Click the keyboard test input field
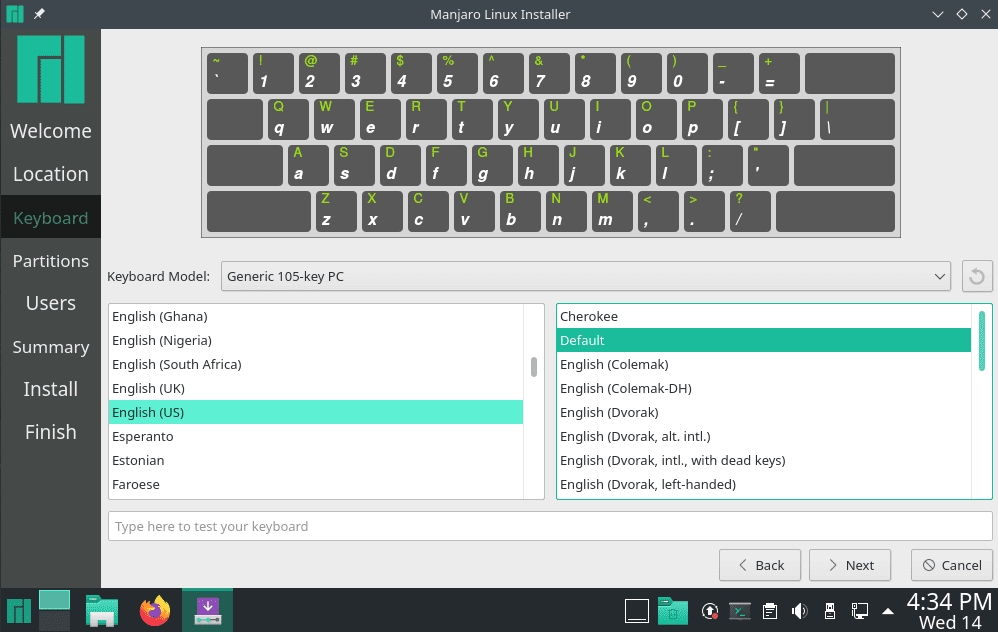Image resolution: width=998 pixels, height=632 pixels. [x=550, y=526]
